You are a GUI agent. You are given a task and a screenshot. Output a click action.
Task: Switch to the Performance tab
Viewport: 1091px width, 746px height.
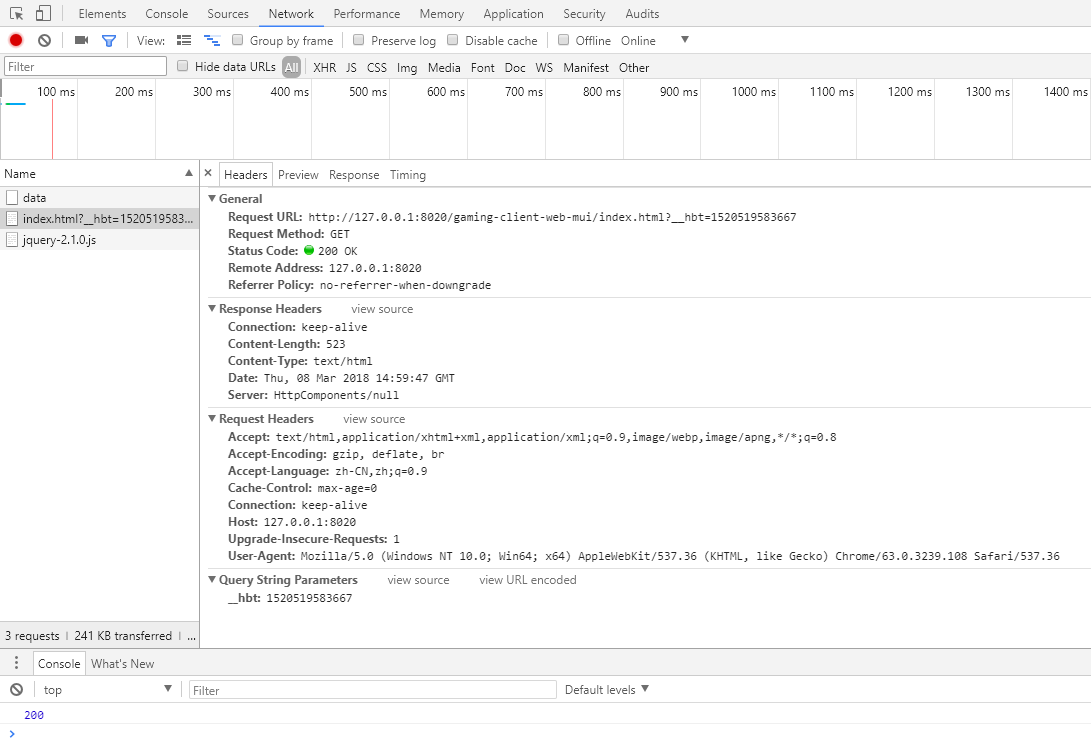click(366, 14)
